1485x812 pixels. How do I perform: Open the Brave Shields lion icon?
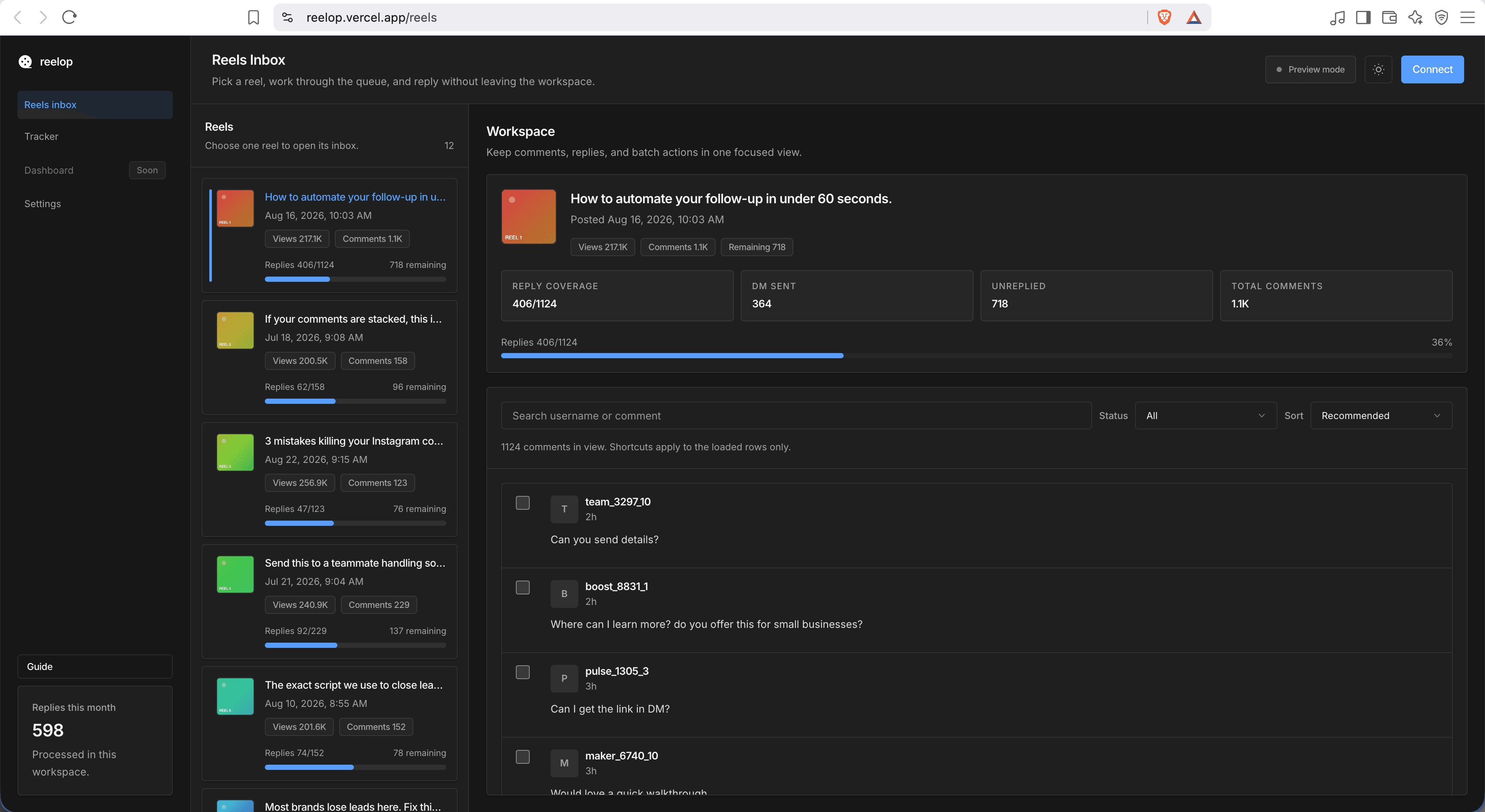tap(1165, 17)
